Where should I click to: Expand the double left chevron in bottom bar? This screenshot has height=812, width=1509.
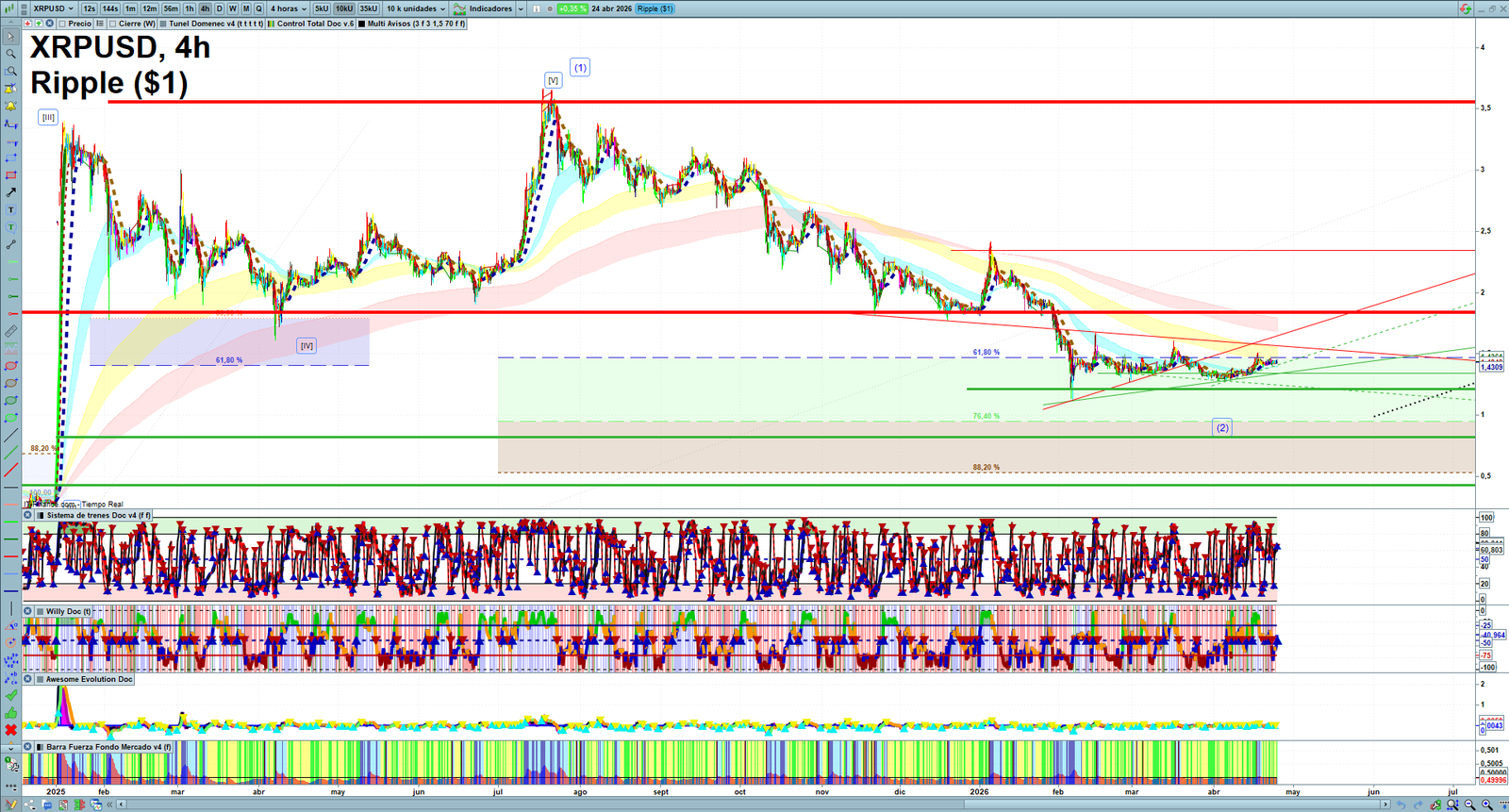tap(109, 804)
